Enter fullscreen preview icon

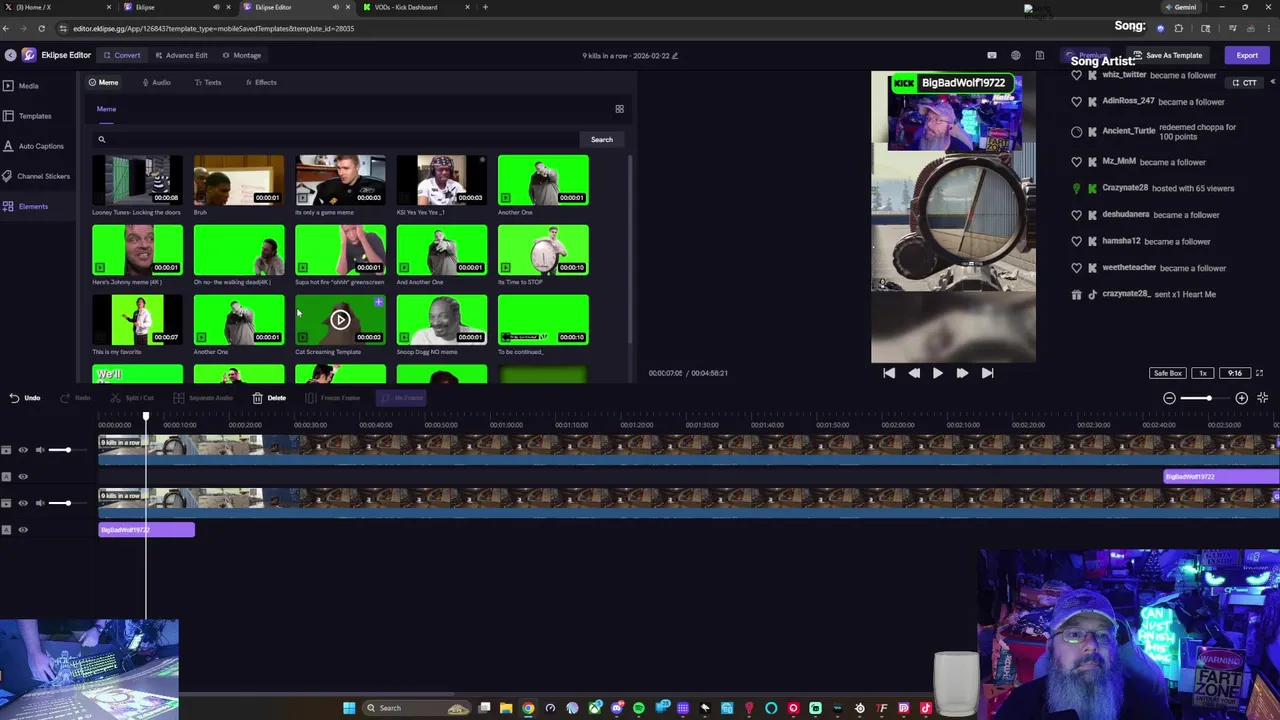(x=1259, y=373)
